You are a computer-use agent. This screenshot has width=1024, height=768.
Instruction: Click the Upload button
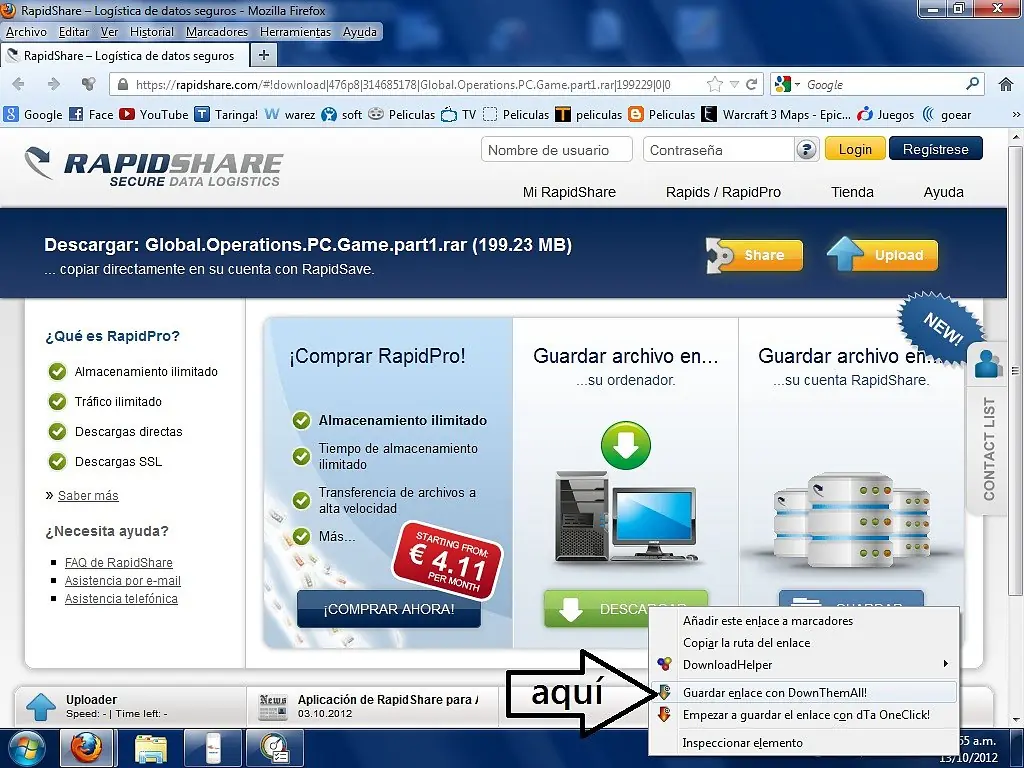(x=882, y=255)
